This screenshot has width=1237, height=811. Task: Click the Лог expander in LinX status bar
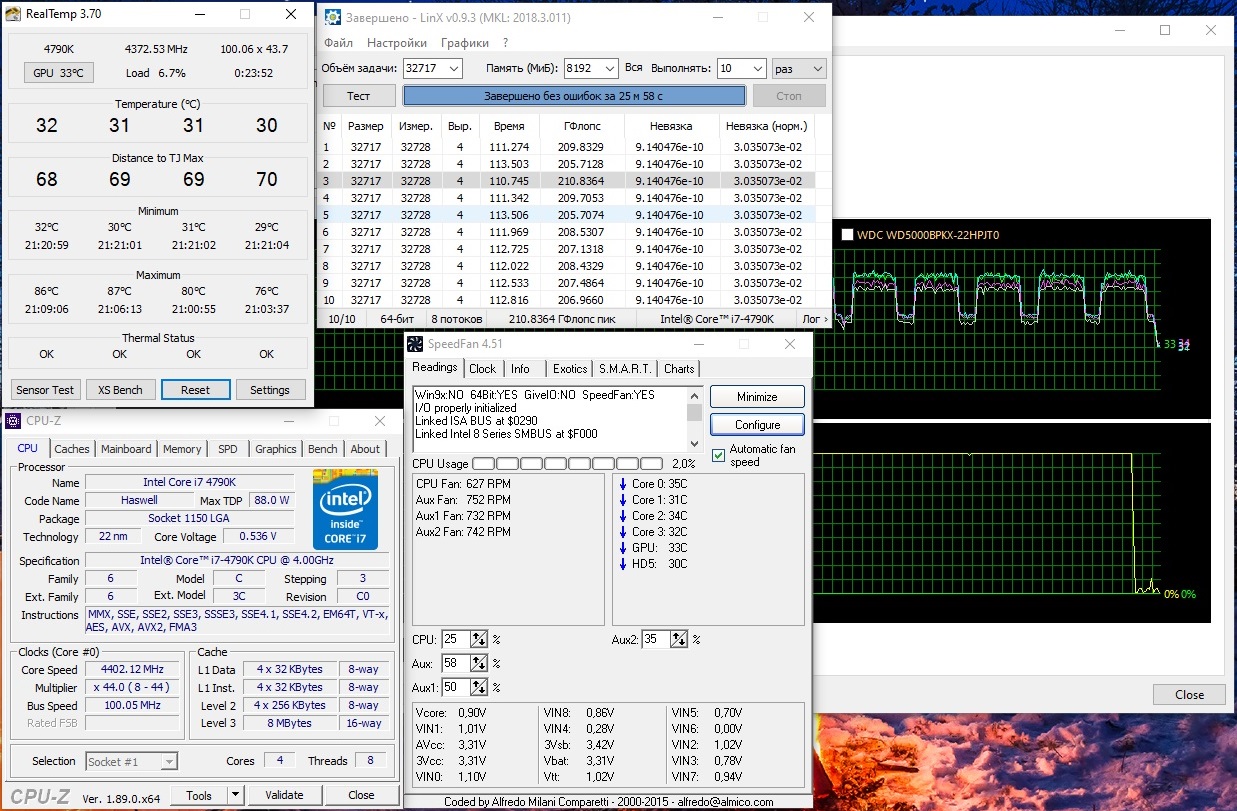[x=814, y=319]
